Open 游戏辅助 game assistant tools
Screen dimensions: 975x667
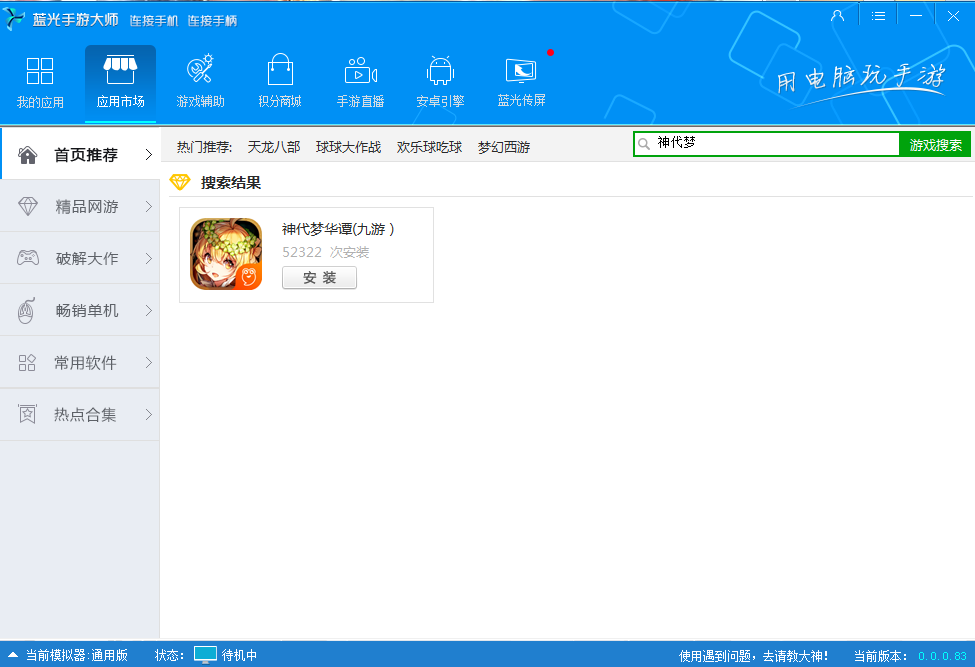click(x=200, y=82)
